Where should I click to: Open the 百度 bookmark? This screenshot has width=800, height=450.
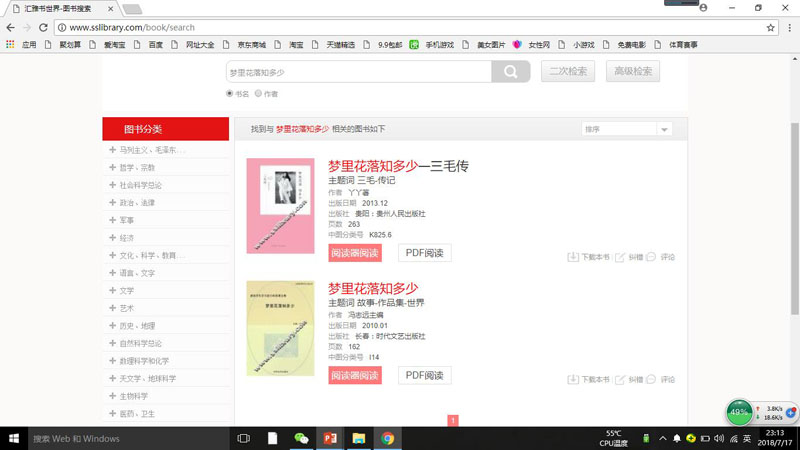[x=148, y=45]
